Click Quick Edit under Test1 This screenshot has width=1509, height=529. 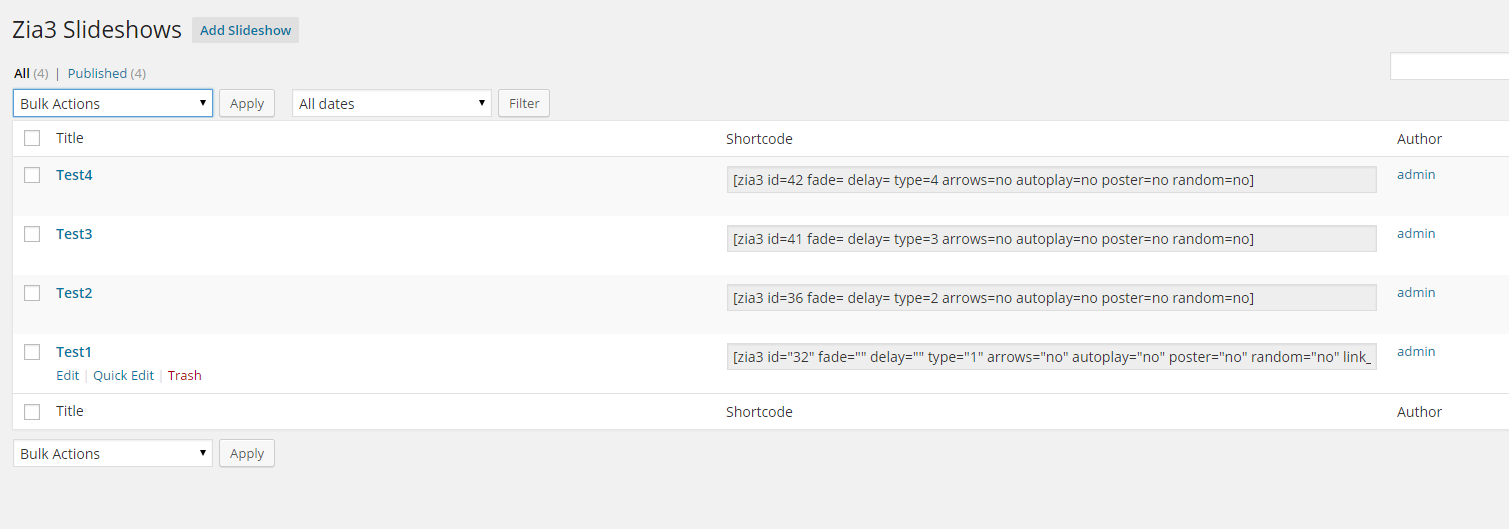coord(123,375)
